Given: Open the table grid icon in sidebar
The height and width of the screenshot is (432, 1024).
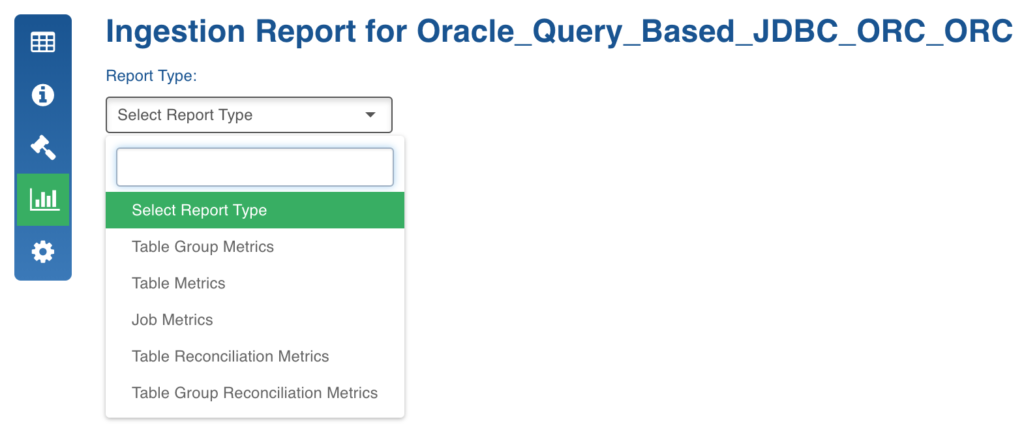Looking at the screenshot, I should point(43,43).
